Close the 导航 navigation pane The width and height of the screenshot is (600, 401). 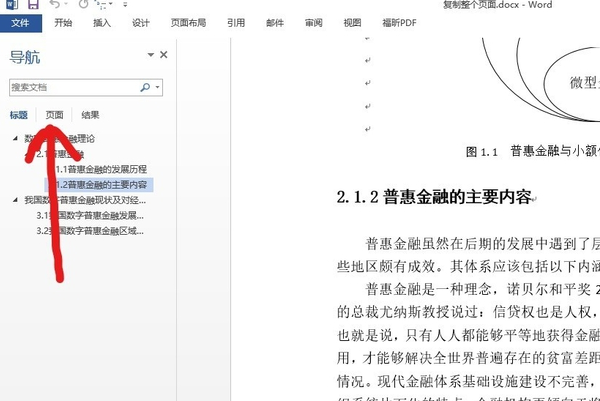point(164,55)
